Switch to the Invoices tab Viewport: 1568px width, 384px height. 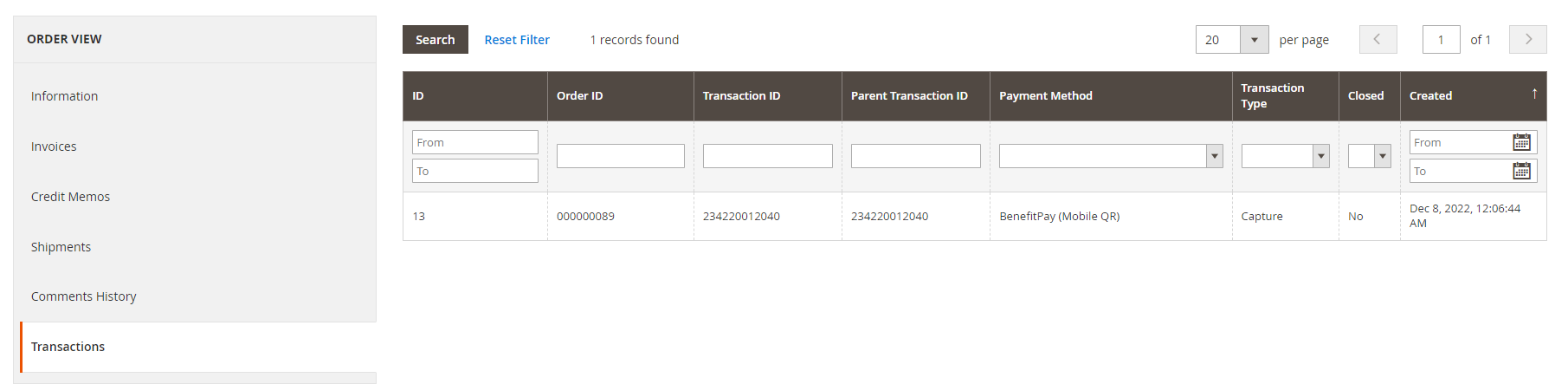[x=54, y=146]
